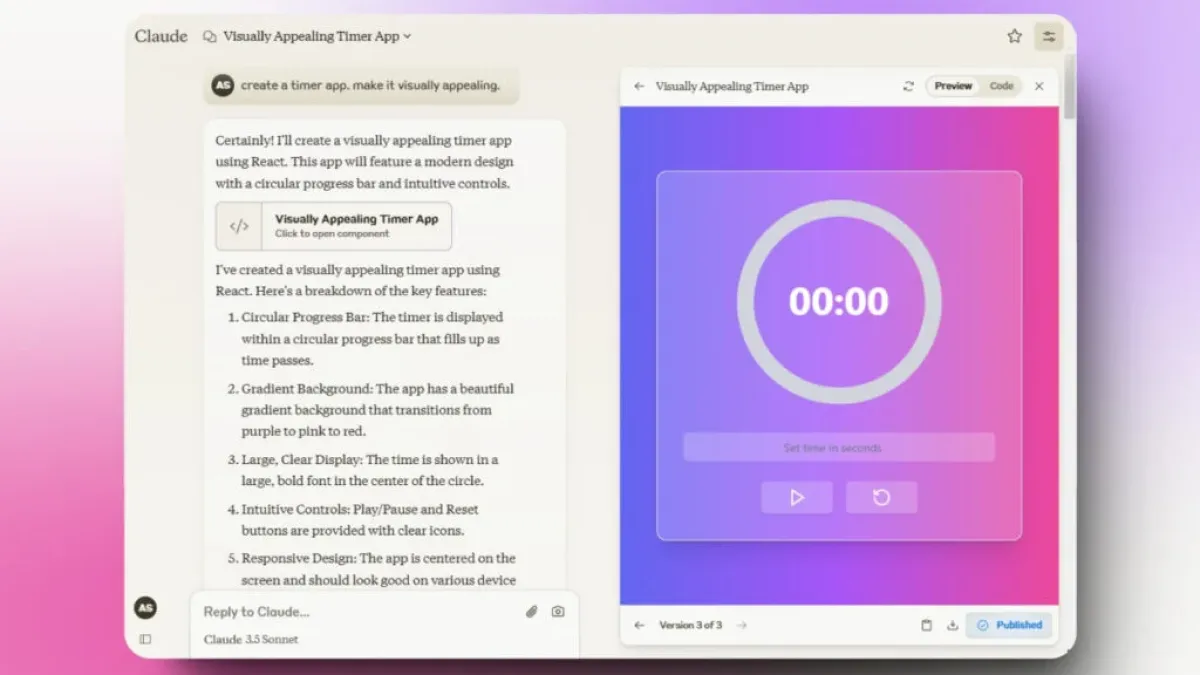1200x675 pixels.
Task: Click the AS avatar in the user message
Action: [x=222, y=85]
